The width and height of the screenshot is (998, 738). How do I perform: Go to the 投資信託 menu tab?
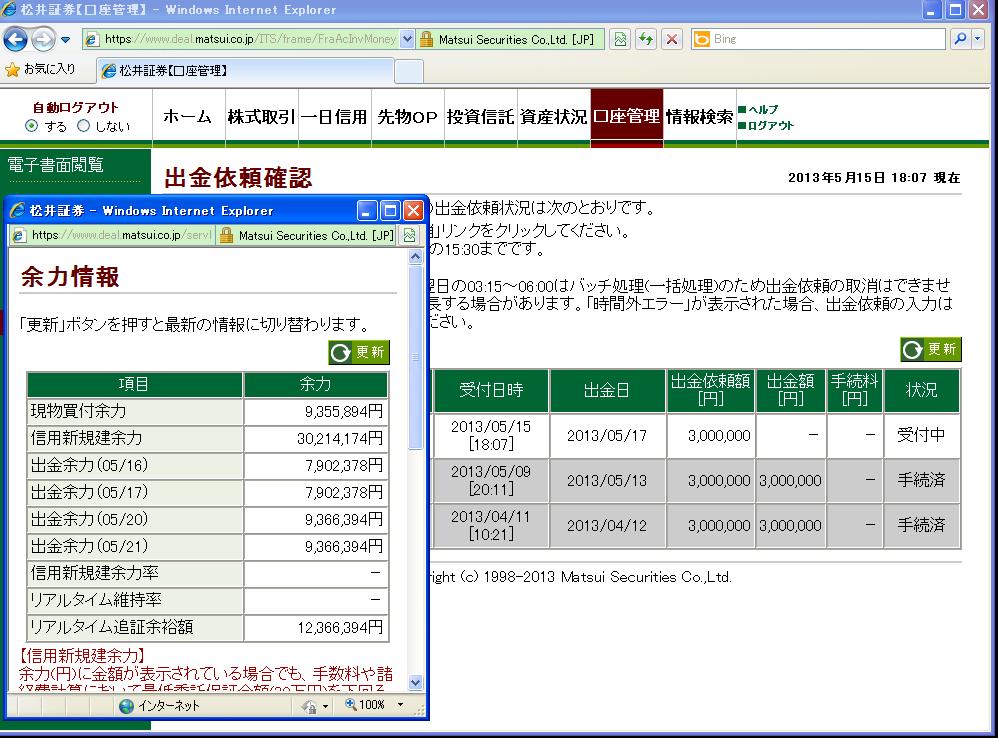(480, 117)
